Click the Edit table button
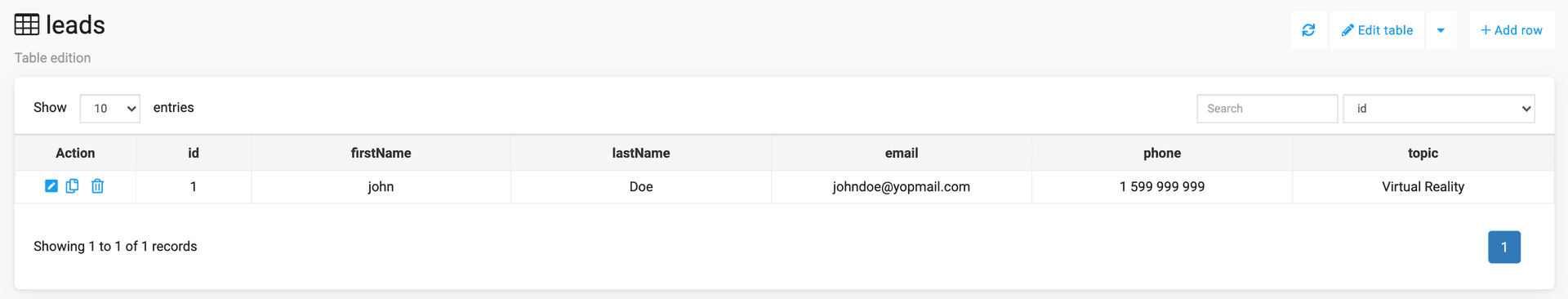 pos(1377,30)
